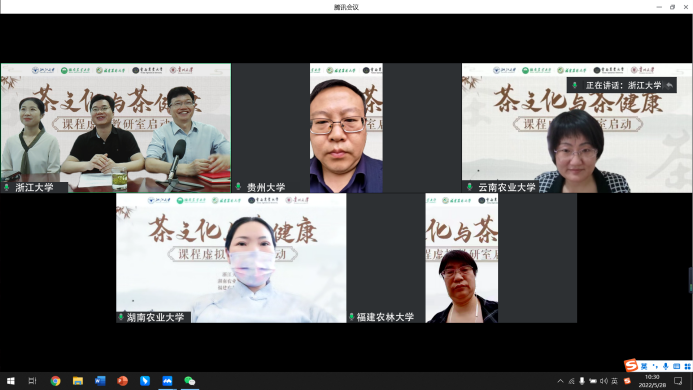This screenshot has width=693, height=390.
Task: Open Windows notification center
Action: (678, 381)
